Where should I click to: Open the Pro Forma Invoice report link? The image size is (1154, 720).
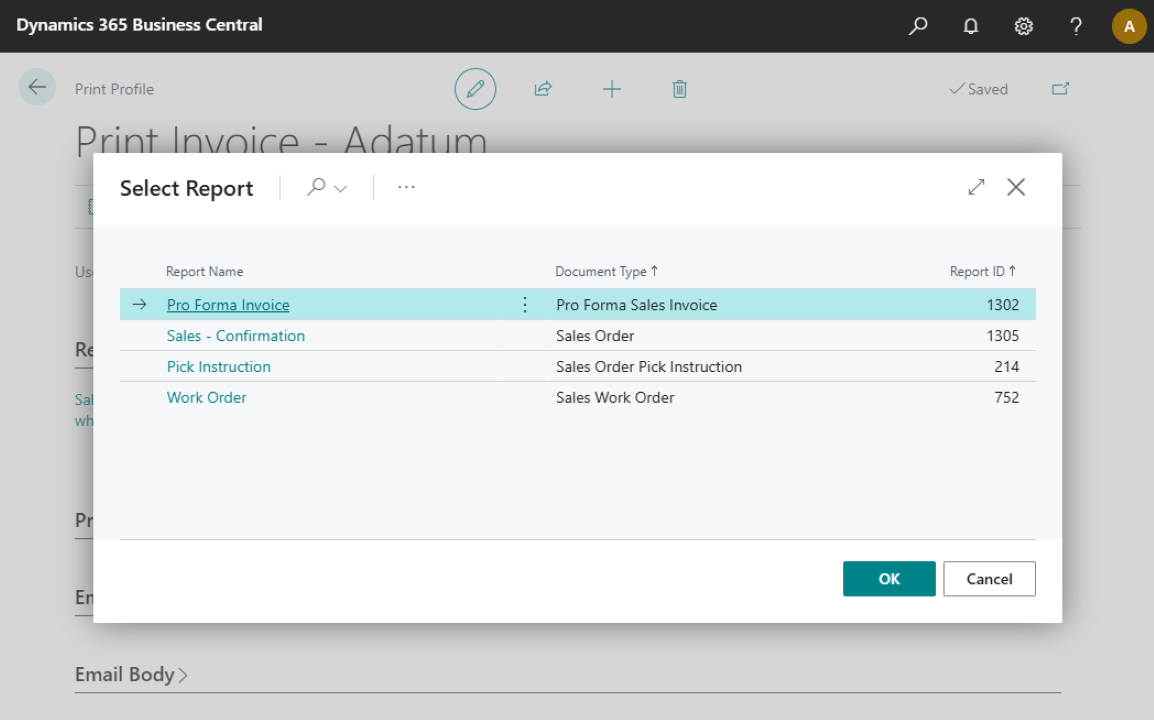228,305
